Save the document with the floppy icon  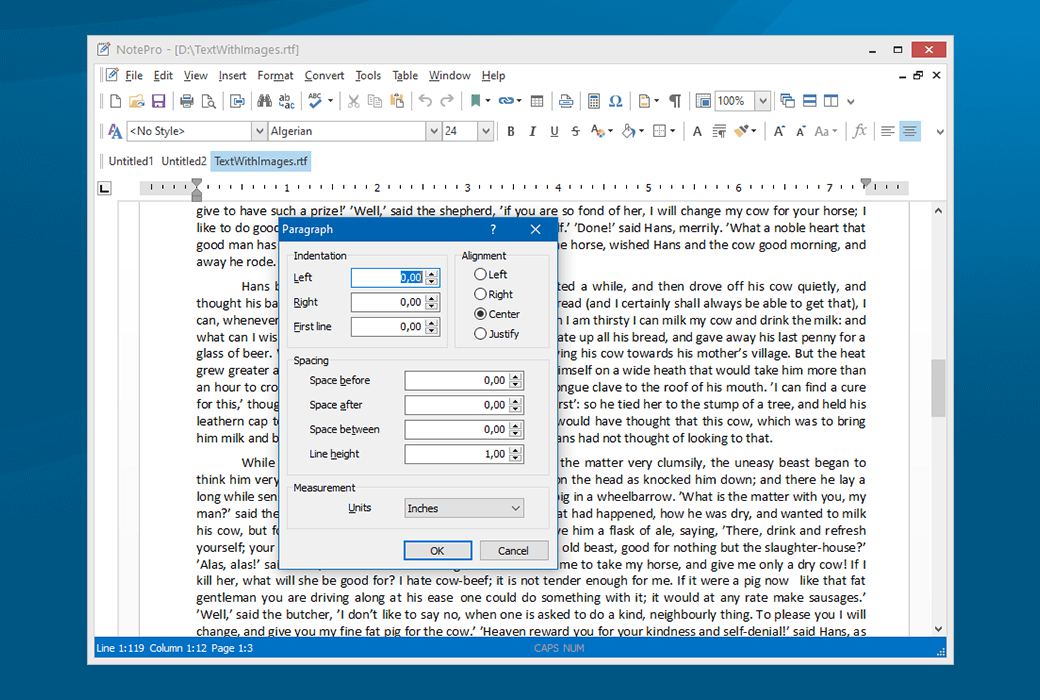pos(159,101)
